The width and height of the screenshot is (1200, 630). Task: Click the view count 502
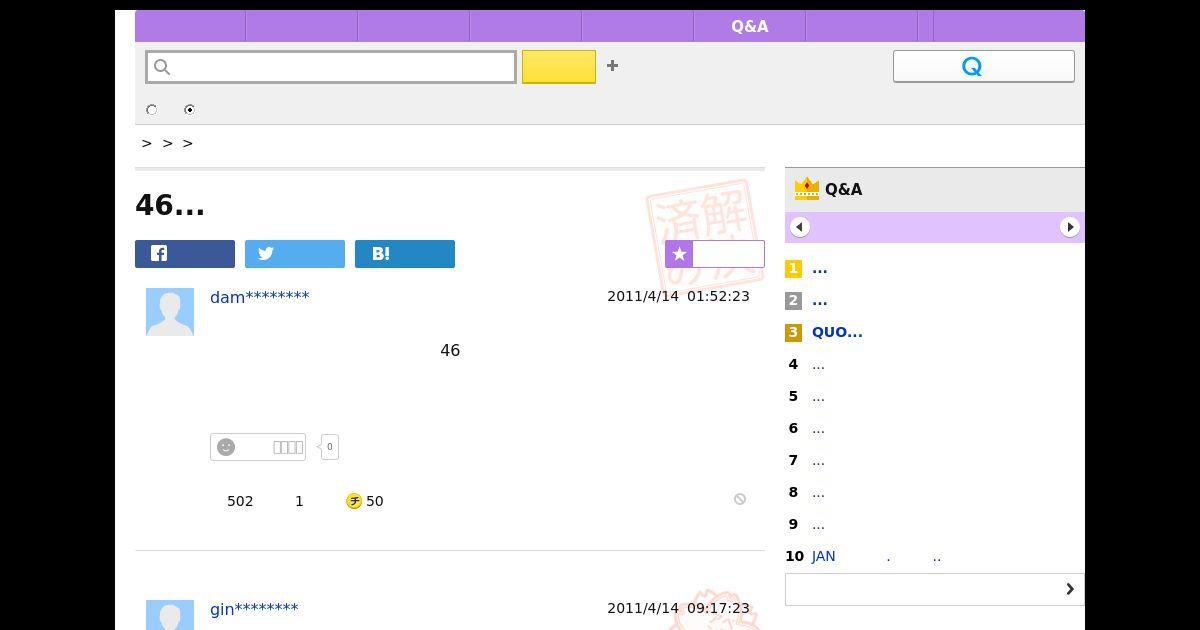[x=240, y=501]
